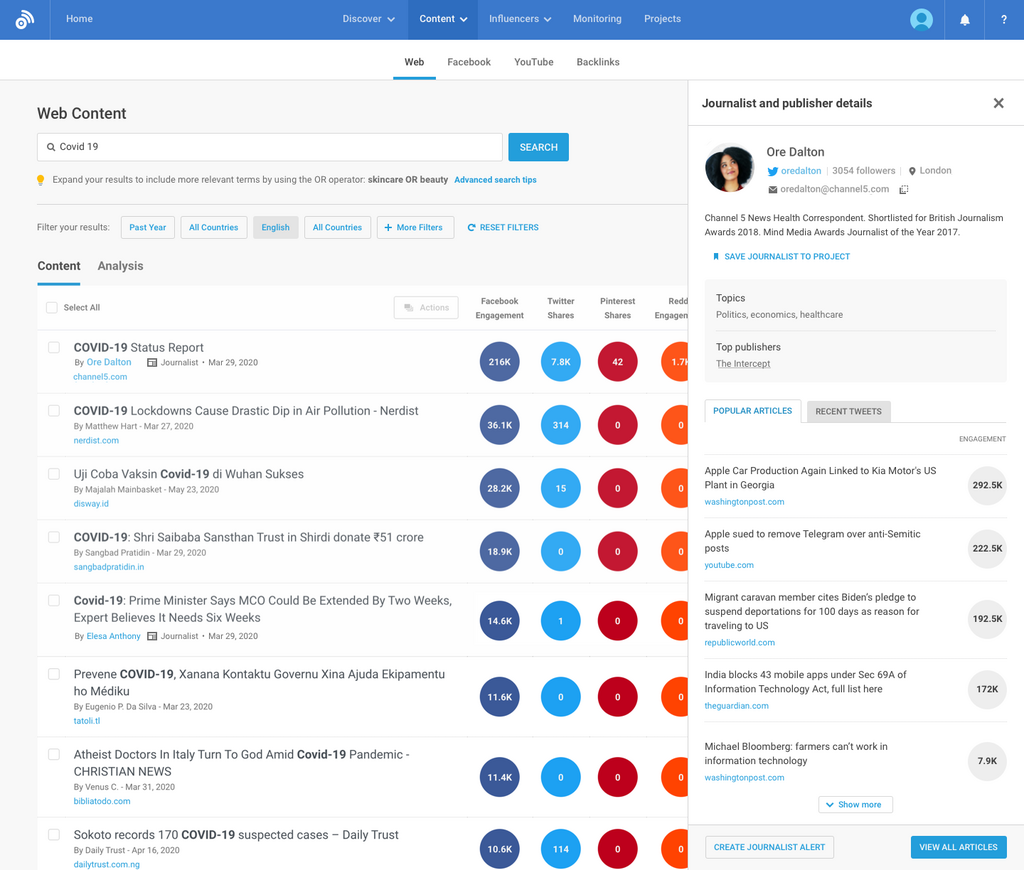Tick the COVID-19 Status Report checkbox
This screenshot has height=870, width=1024.
point(54,348)
